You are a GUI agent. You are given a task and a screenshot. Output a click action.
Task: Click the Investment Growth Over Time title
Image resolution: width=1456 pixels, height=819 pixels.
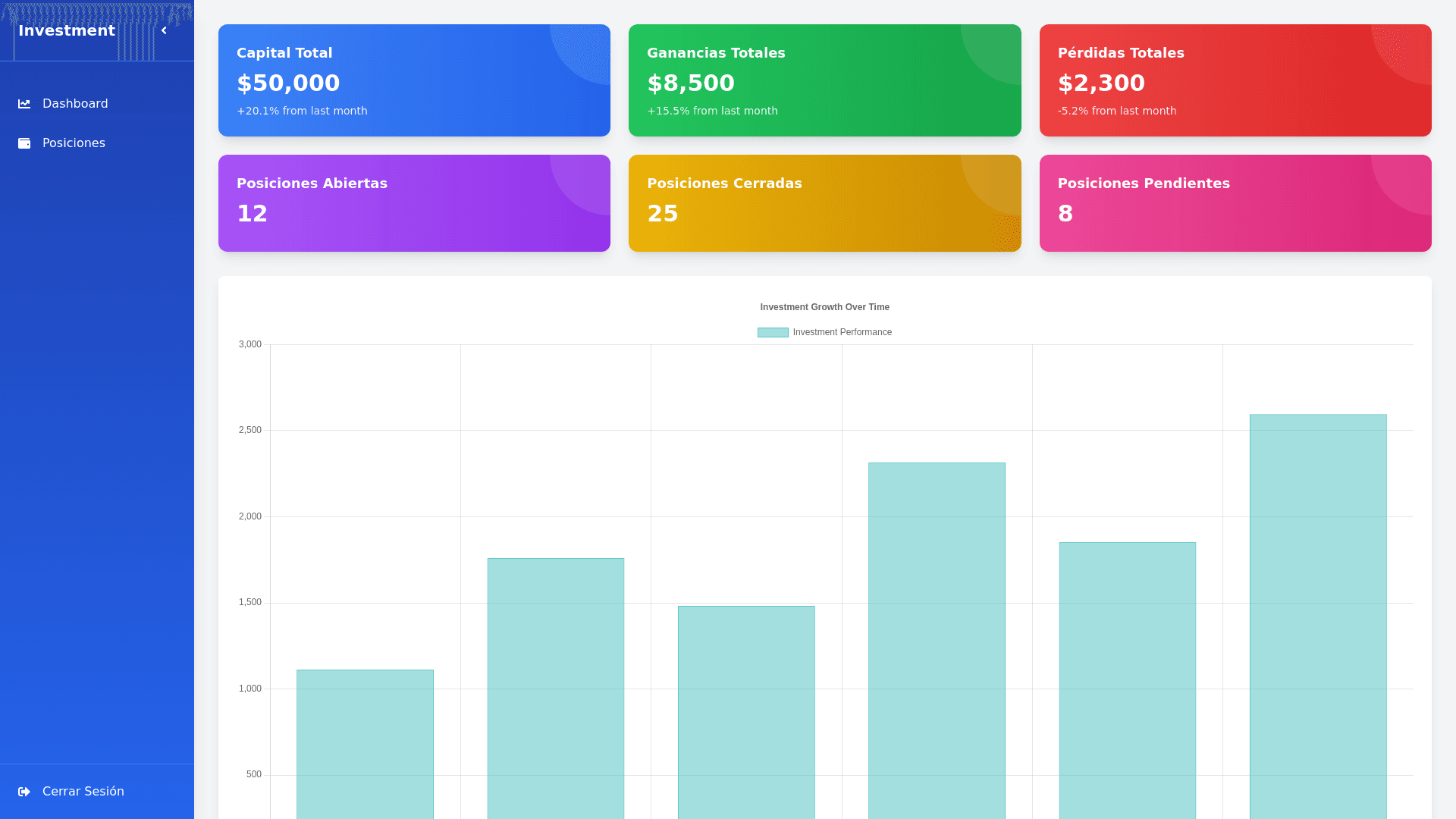824,307
